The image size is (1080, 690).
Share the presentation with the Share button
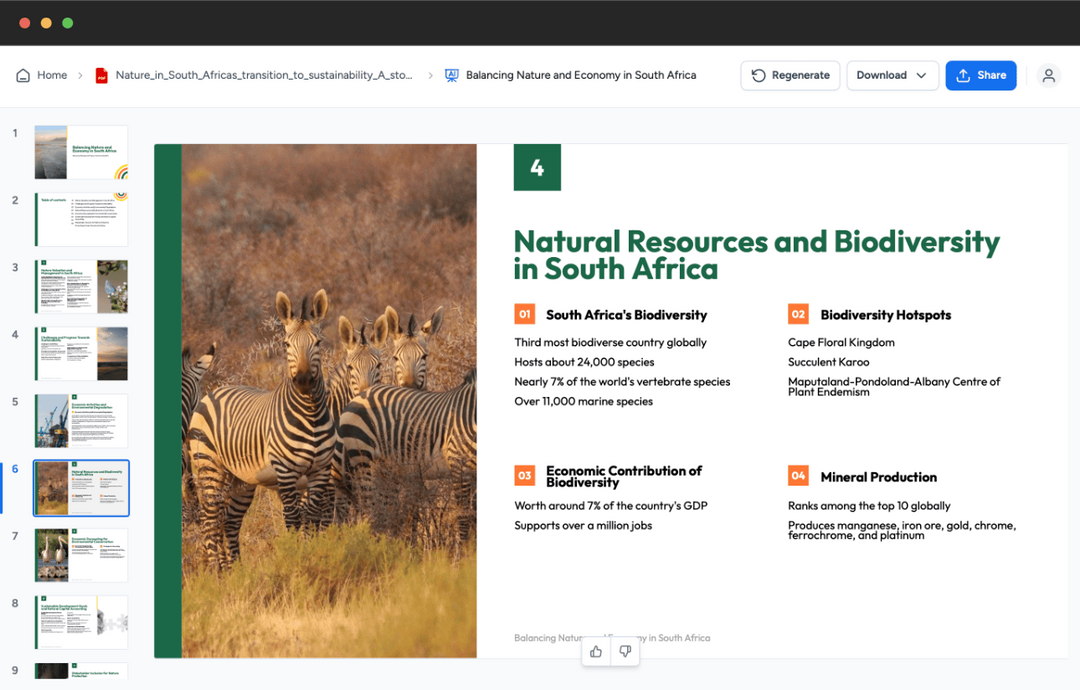[980, 75]
